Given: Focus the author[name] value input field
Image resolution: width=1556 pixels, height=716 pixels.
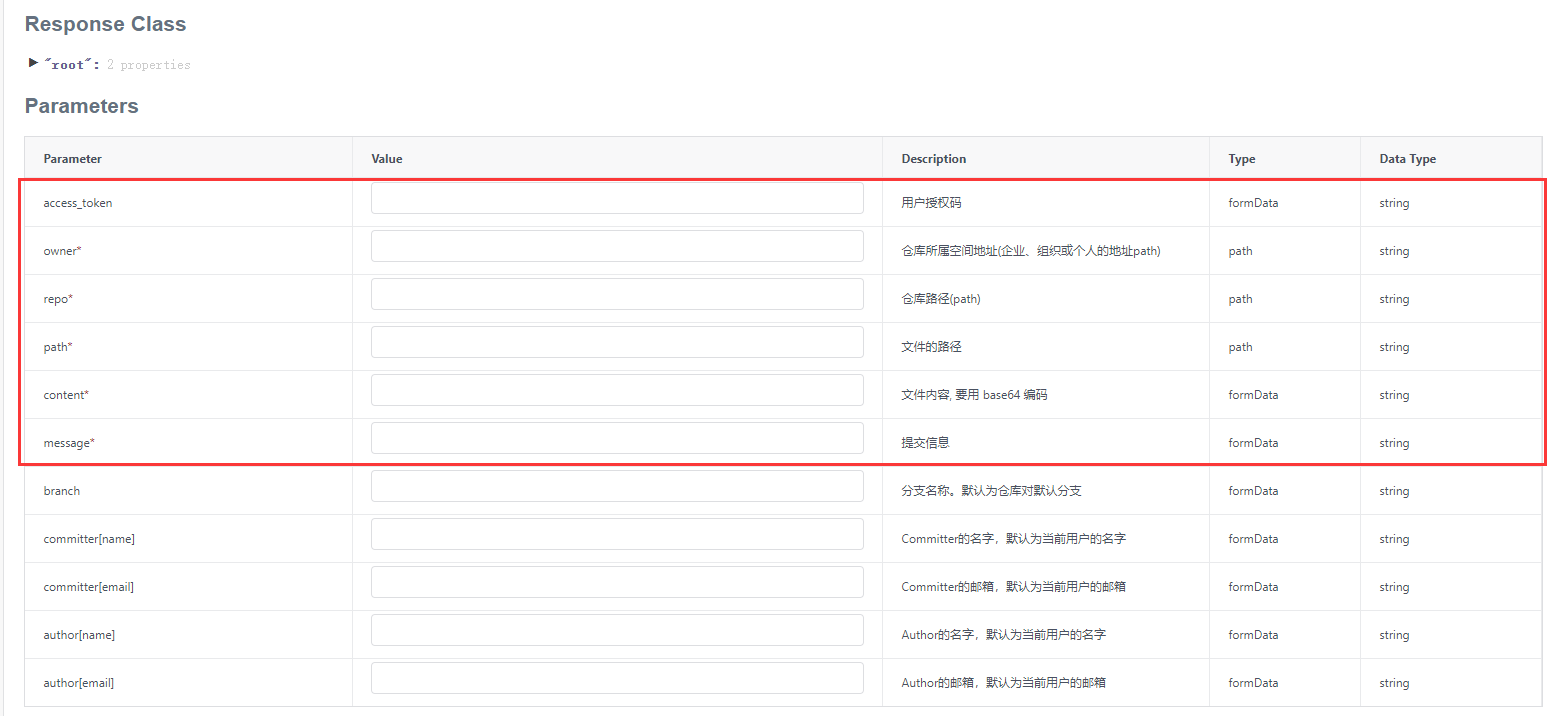Looking at the screenshot, I should (x=617, y=630).
